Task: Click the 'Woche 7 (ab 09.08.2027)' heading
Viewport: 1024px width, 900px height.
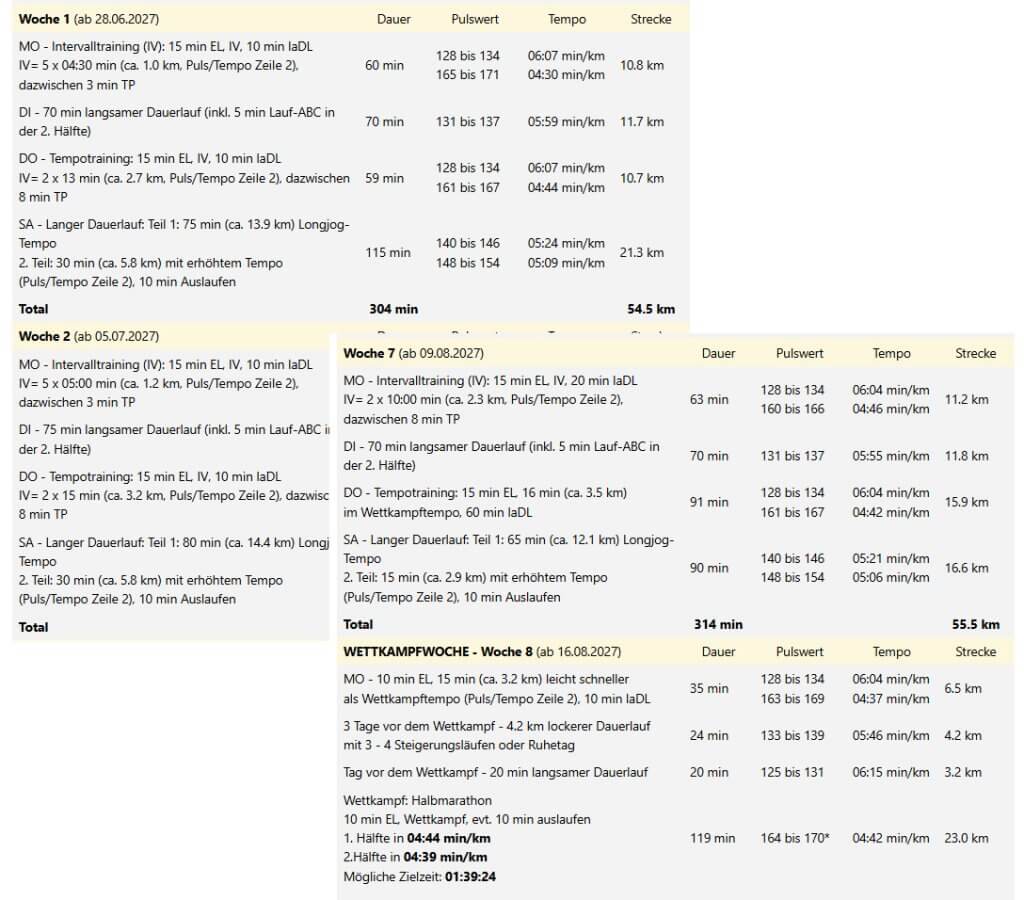Action: tap(413, 353)
